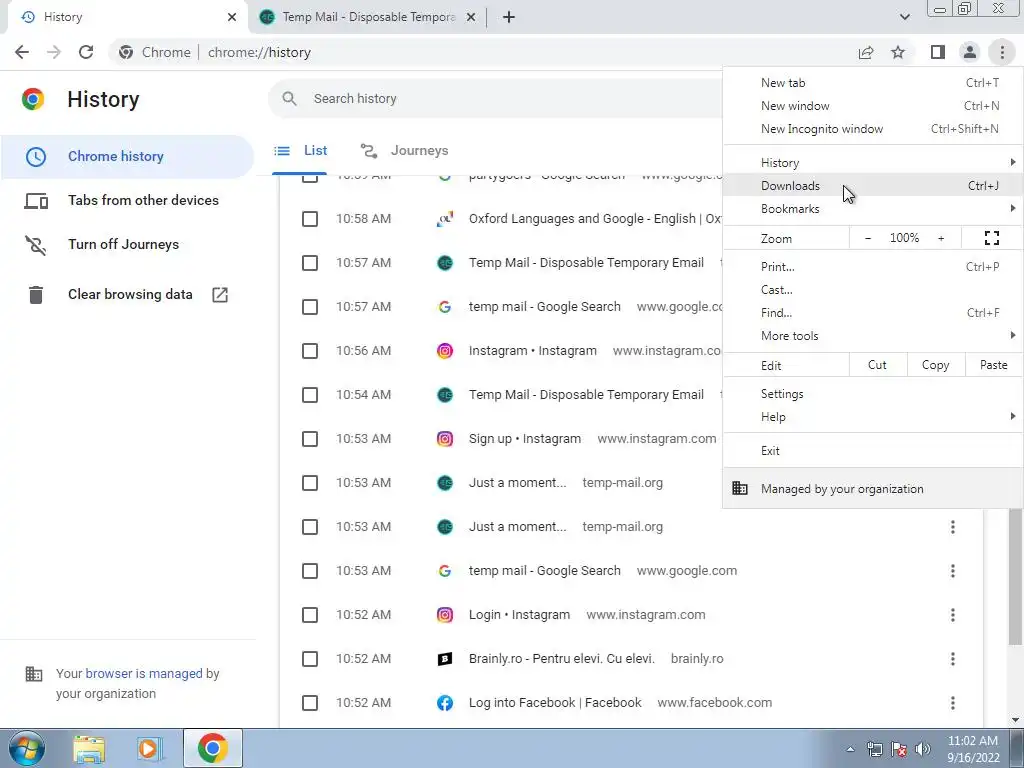Expand the More tools submenu
This screenshot has height=768, width=1024.
coord(872,336)
